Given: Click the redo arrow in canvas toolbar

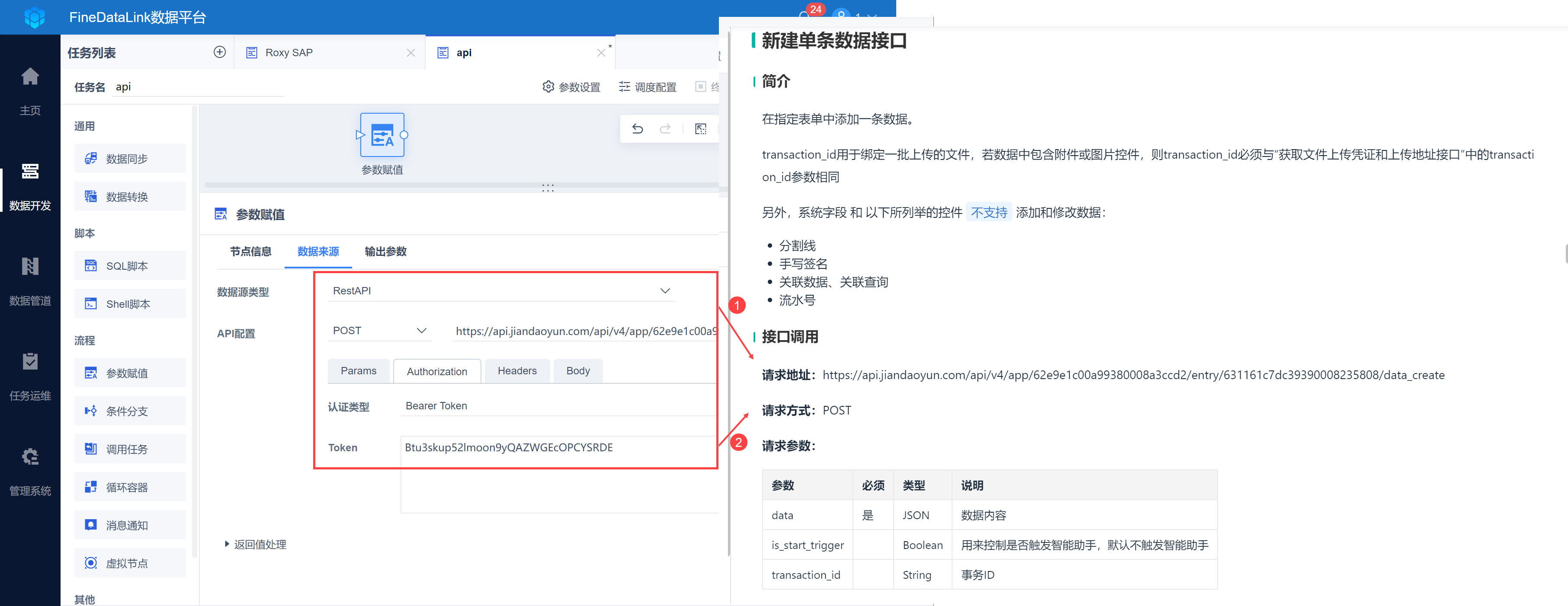Looking at the screenshot, I should (x=665, y=129).
